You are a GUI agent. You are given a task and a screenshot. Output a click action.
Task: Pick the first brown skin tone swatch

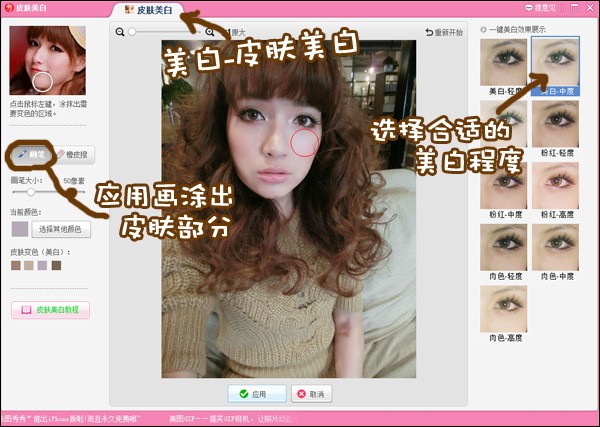click(16, 265)
